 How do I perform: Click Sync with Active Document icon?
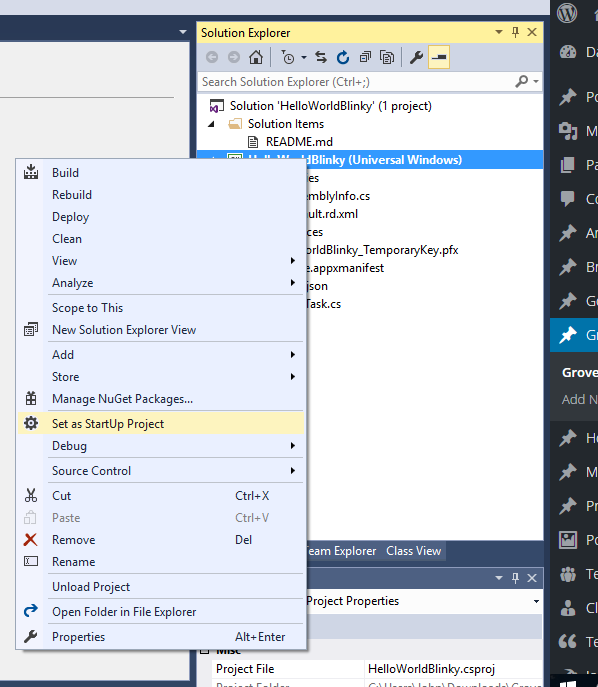[x=321, y=57]
